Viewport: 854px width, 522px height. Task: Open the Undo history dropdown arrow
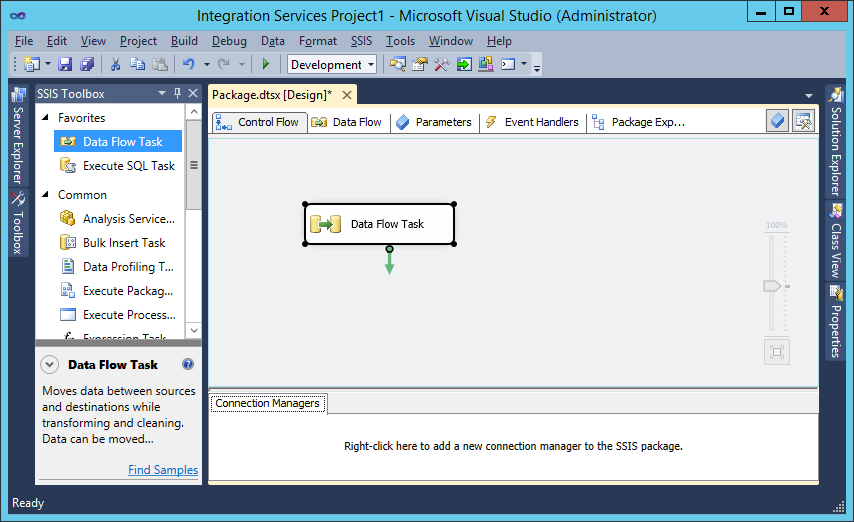coord(207,64)
